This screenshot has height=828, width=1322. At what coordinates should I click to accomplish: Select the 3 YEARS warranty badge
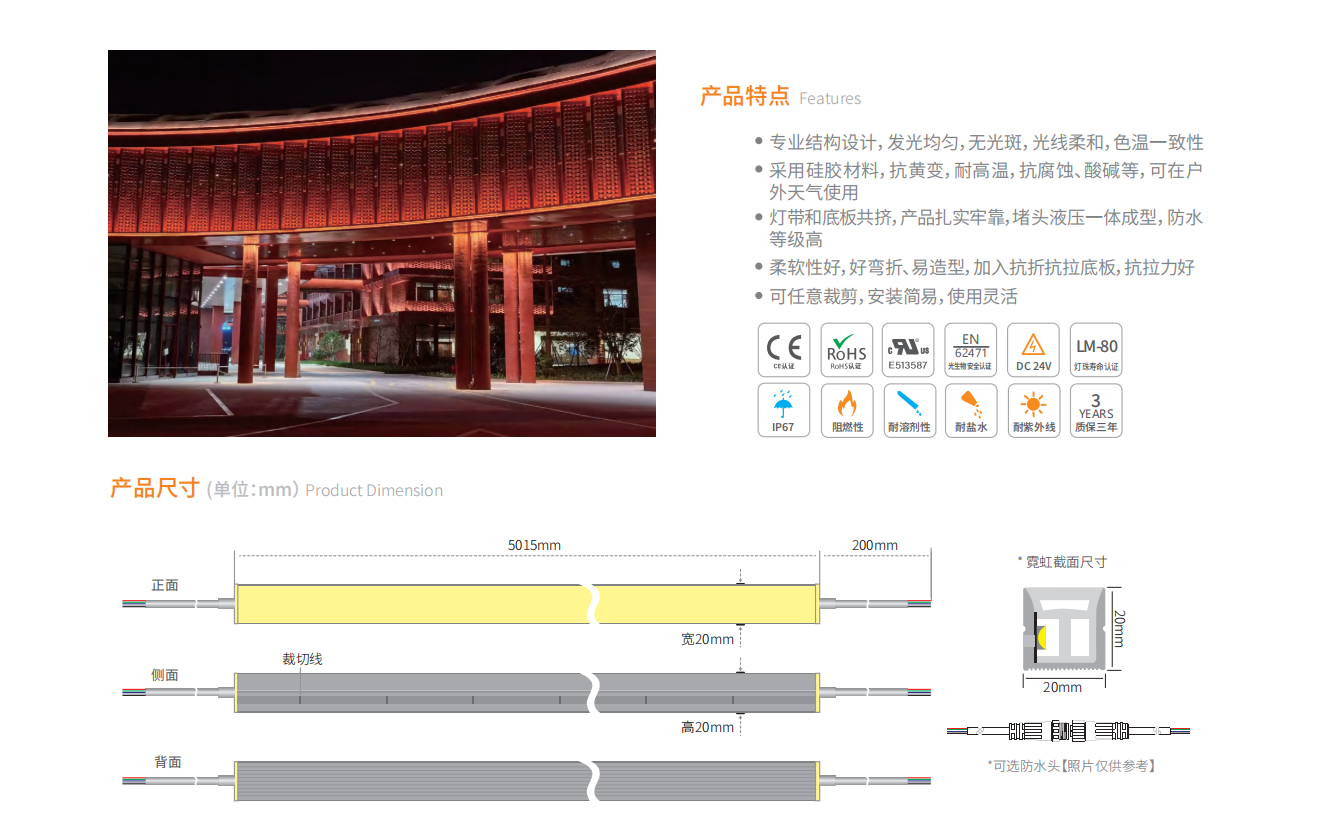tap(1096, 410)
